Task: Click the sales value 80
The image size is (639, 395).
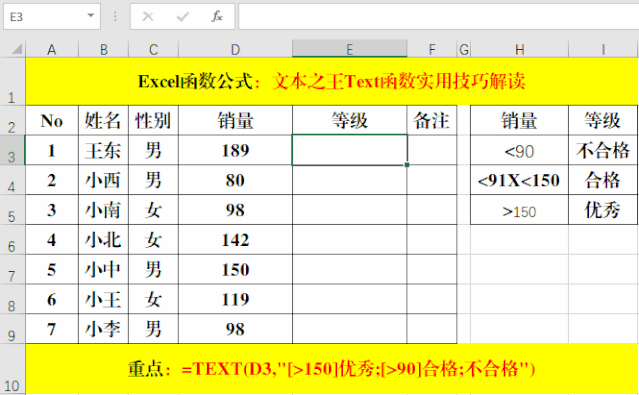Action: pyautogui.click(x=236, y=180)
